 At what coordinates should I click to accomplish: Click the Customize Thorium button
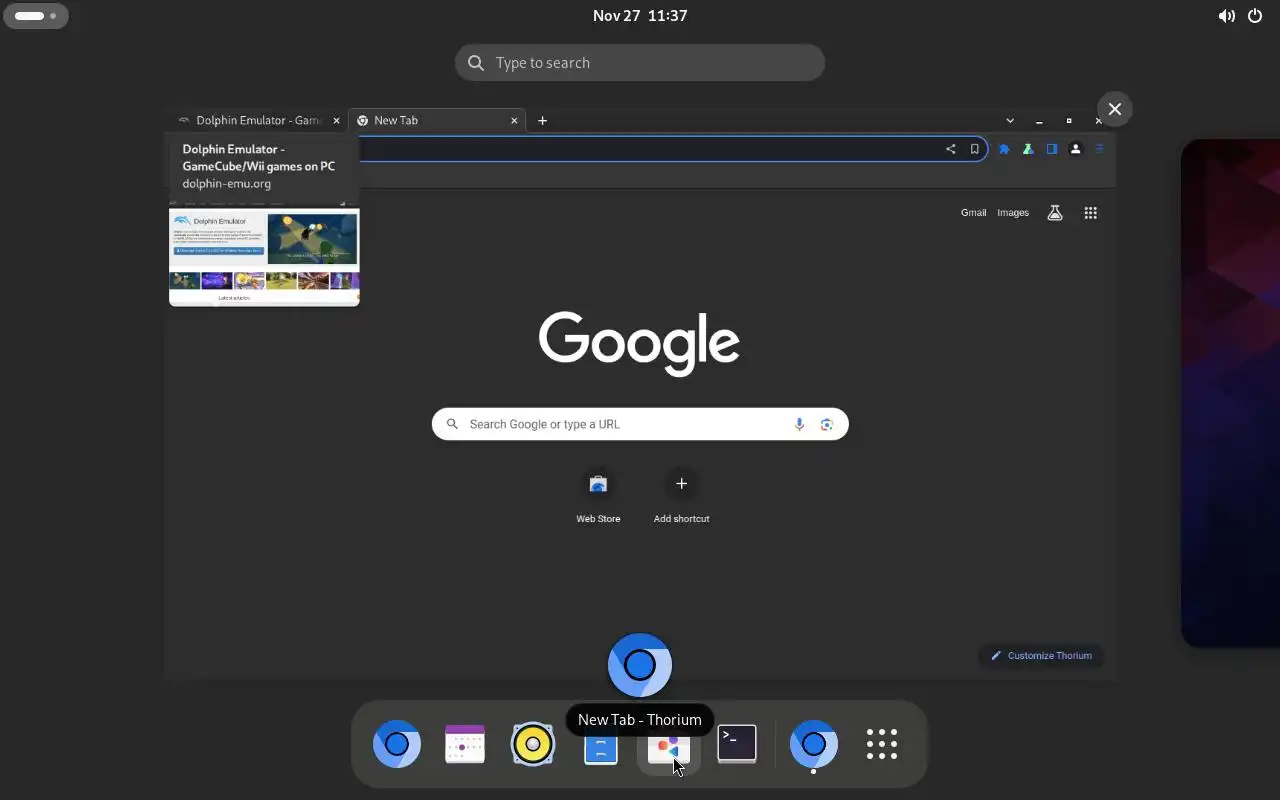pyautogui.click(x=1041, y=656)
